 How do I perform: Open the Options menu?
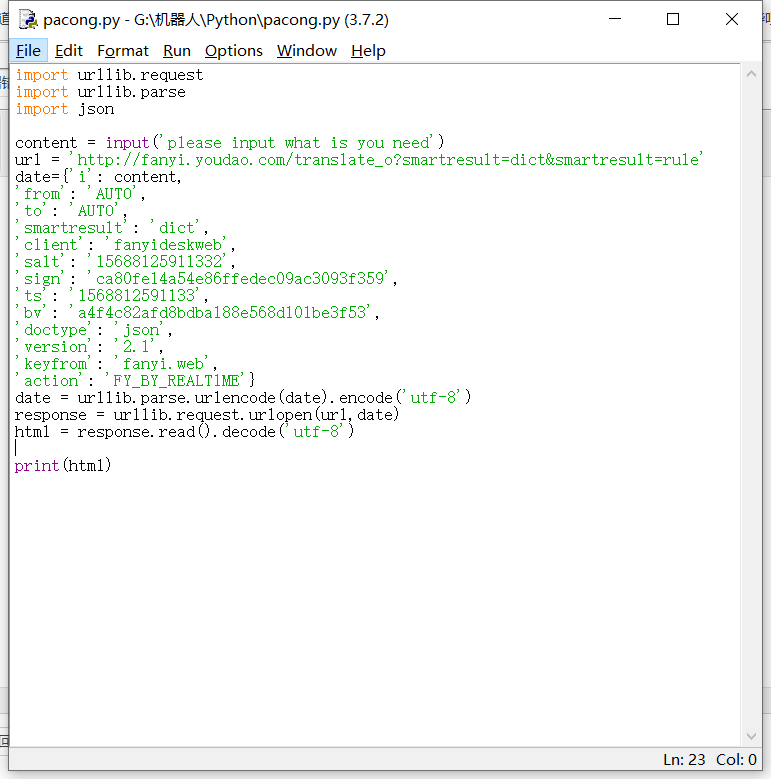(234, 51)
